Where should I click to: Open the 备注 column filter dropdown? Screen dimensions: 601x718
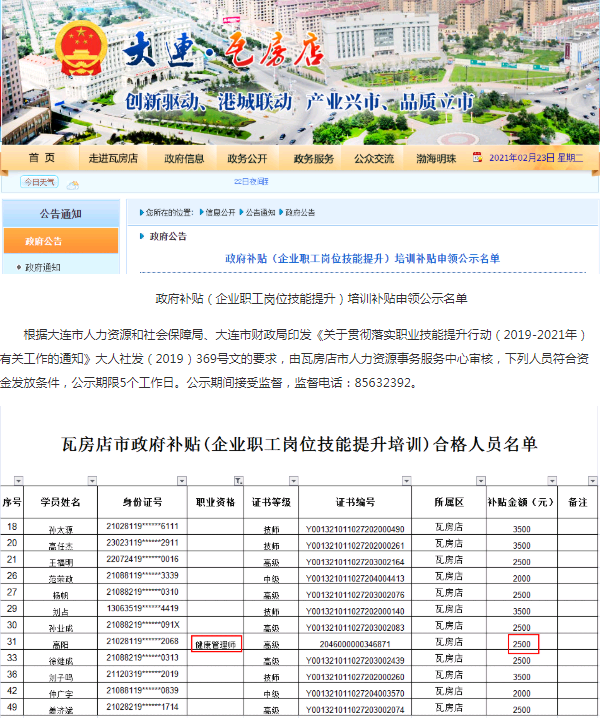point(592,480)
